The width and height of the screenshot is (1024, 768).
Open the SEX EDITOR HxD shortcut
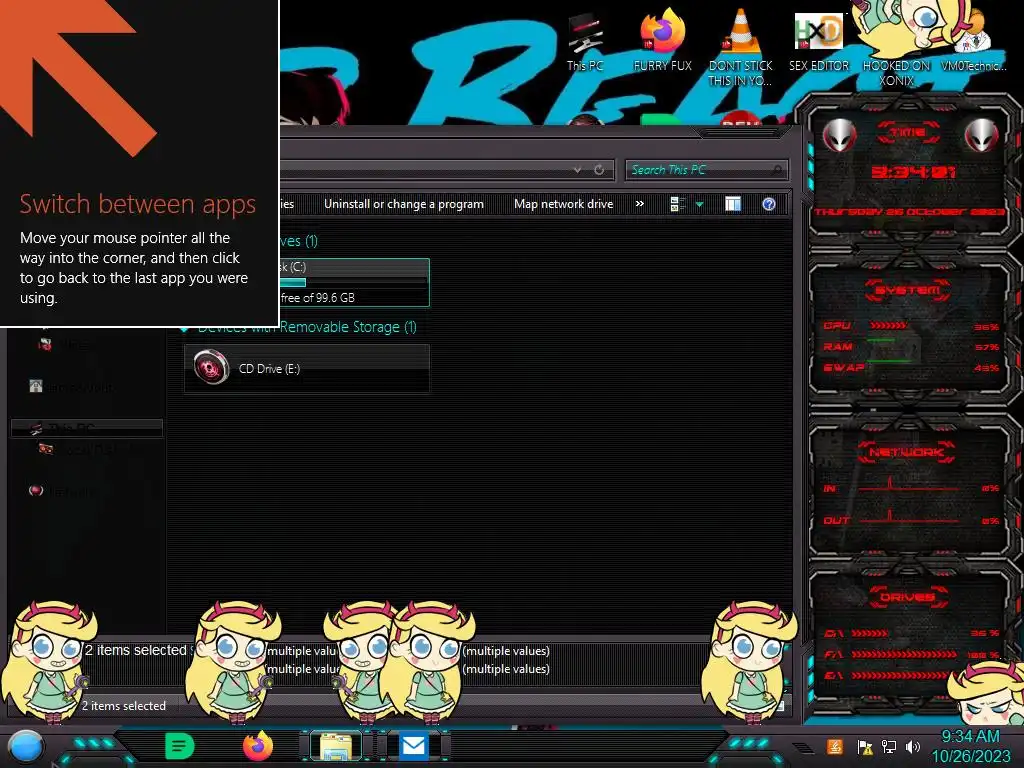tap(818, 42)
